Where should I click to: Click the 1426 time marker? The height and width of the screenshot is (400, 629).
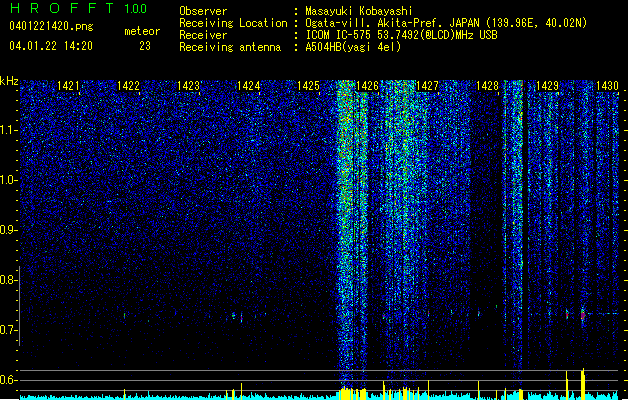coord(367,86)
